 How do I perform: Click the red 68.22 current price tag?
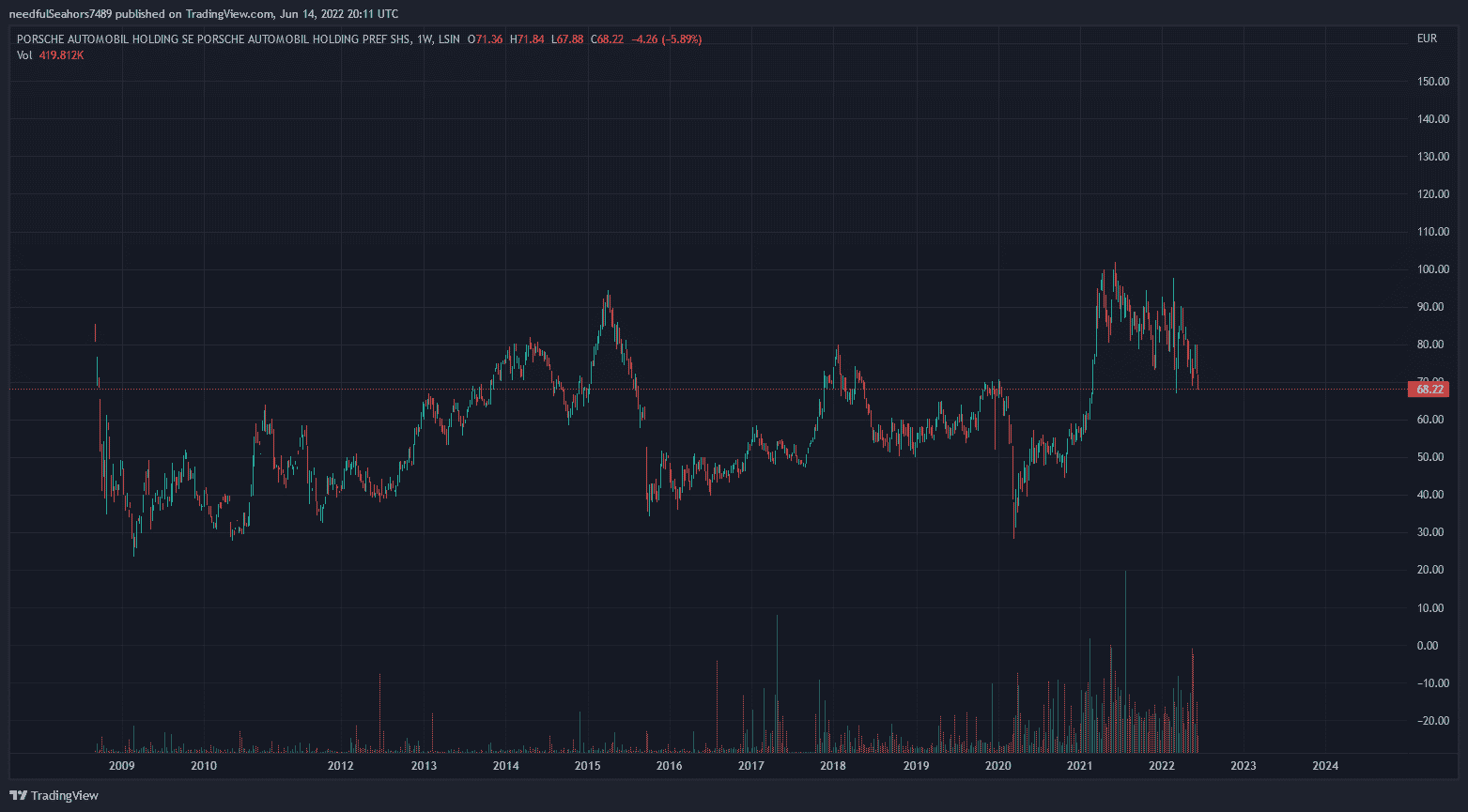pyautogui.click(x=1429, y=389)
